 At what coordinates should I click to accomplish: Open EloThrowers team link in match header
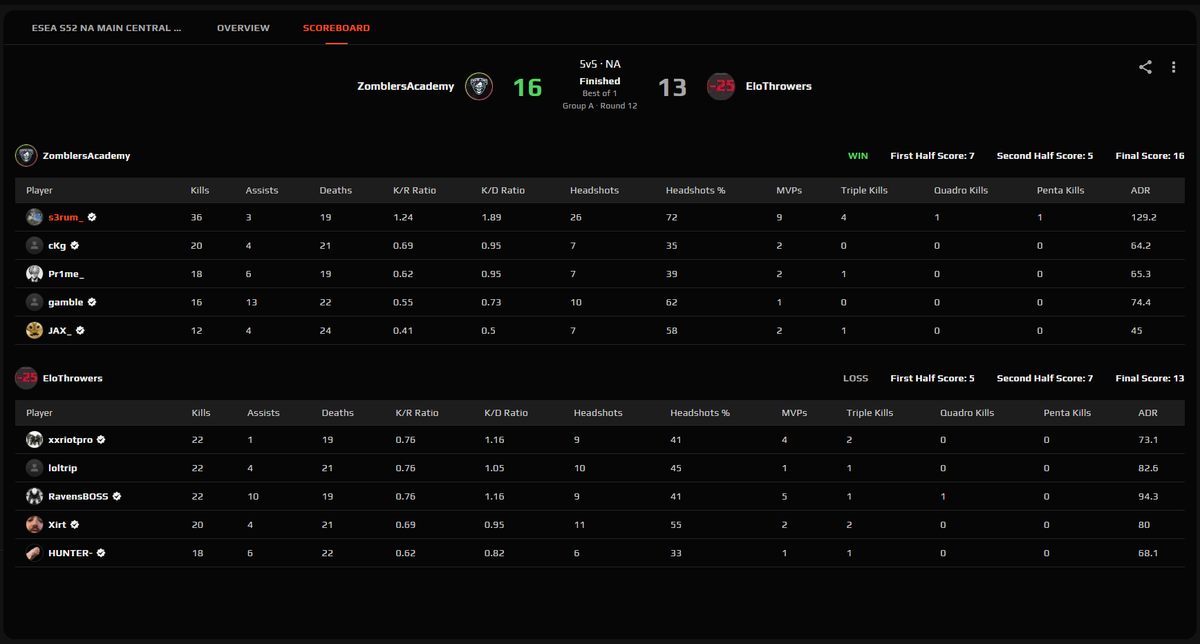pyautogui.click(x=779, y=87)
